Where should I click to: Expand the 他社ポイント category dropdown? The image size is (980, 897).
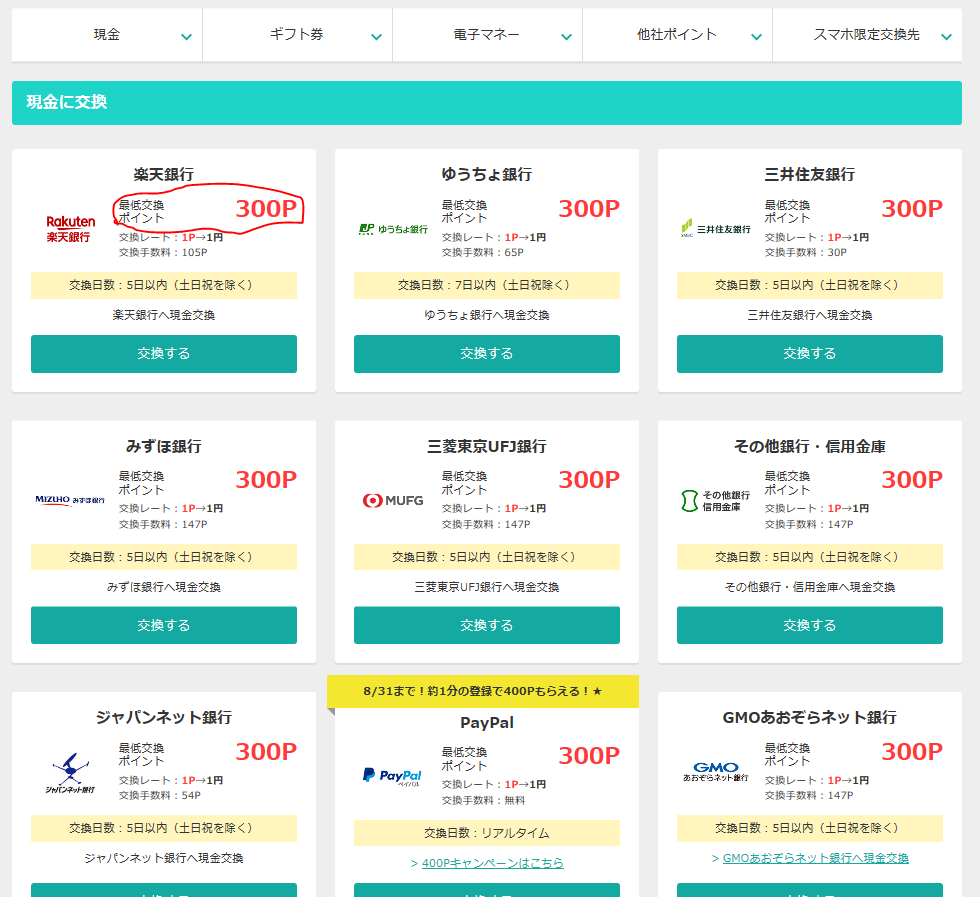point(677,35)
